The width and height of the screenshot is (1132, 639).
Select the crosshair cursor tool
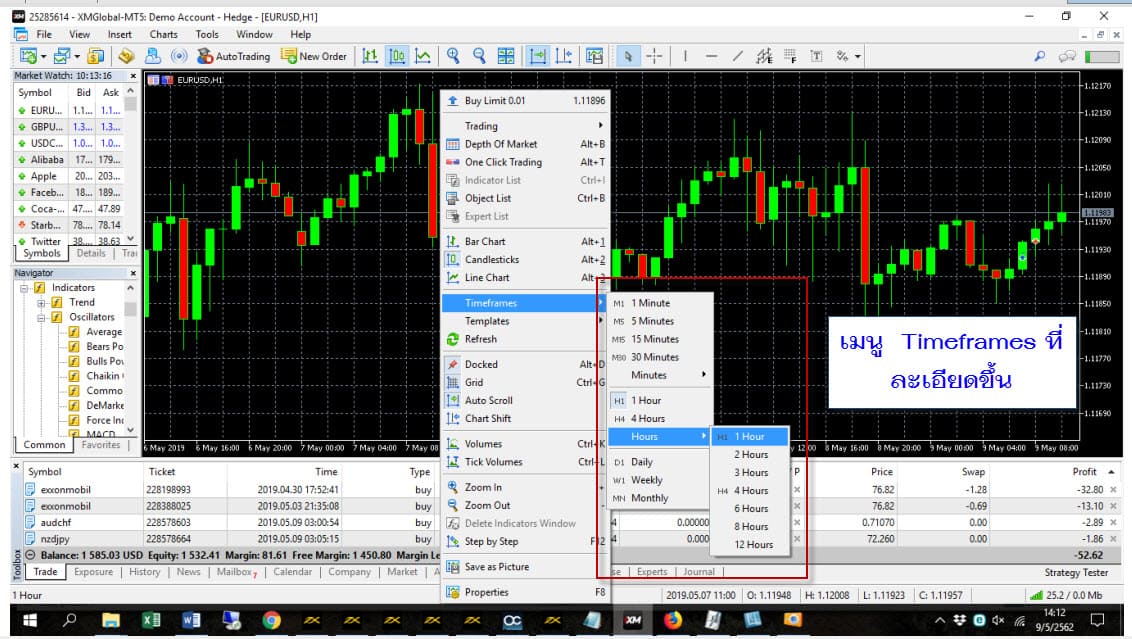click(x=654, y=56)
